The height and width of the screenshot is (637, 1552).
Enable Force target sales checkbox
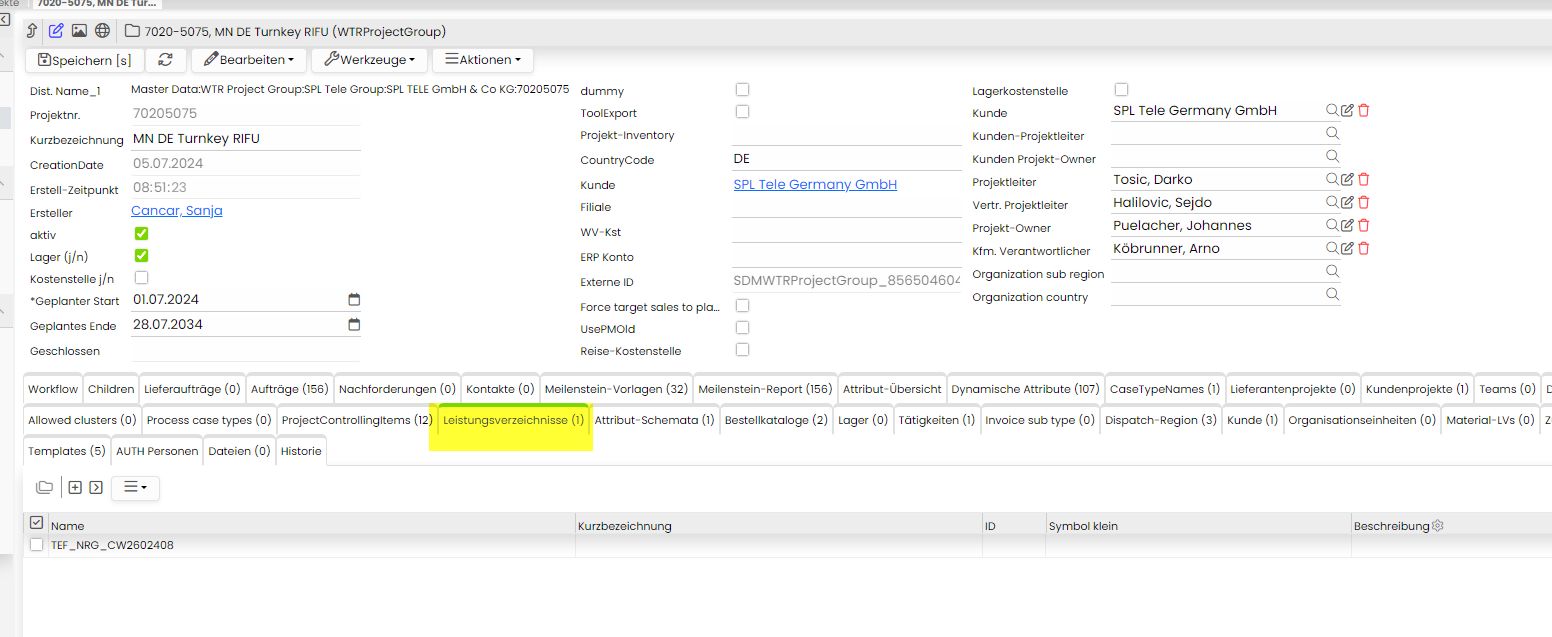742,305
